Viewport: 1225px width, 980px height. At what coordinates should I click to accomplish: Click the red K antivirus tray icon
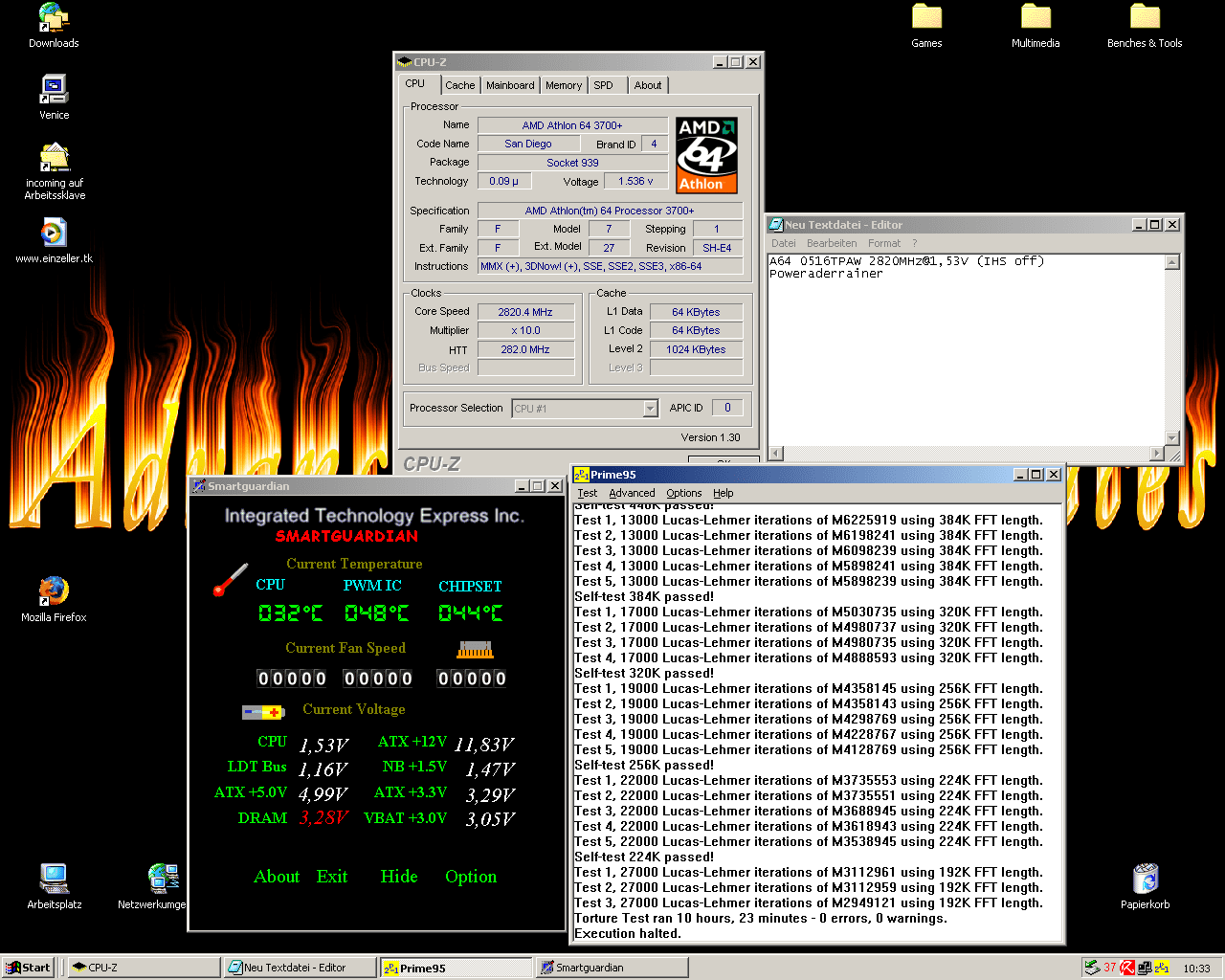tap(1127, 968)
